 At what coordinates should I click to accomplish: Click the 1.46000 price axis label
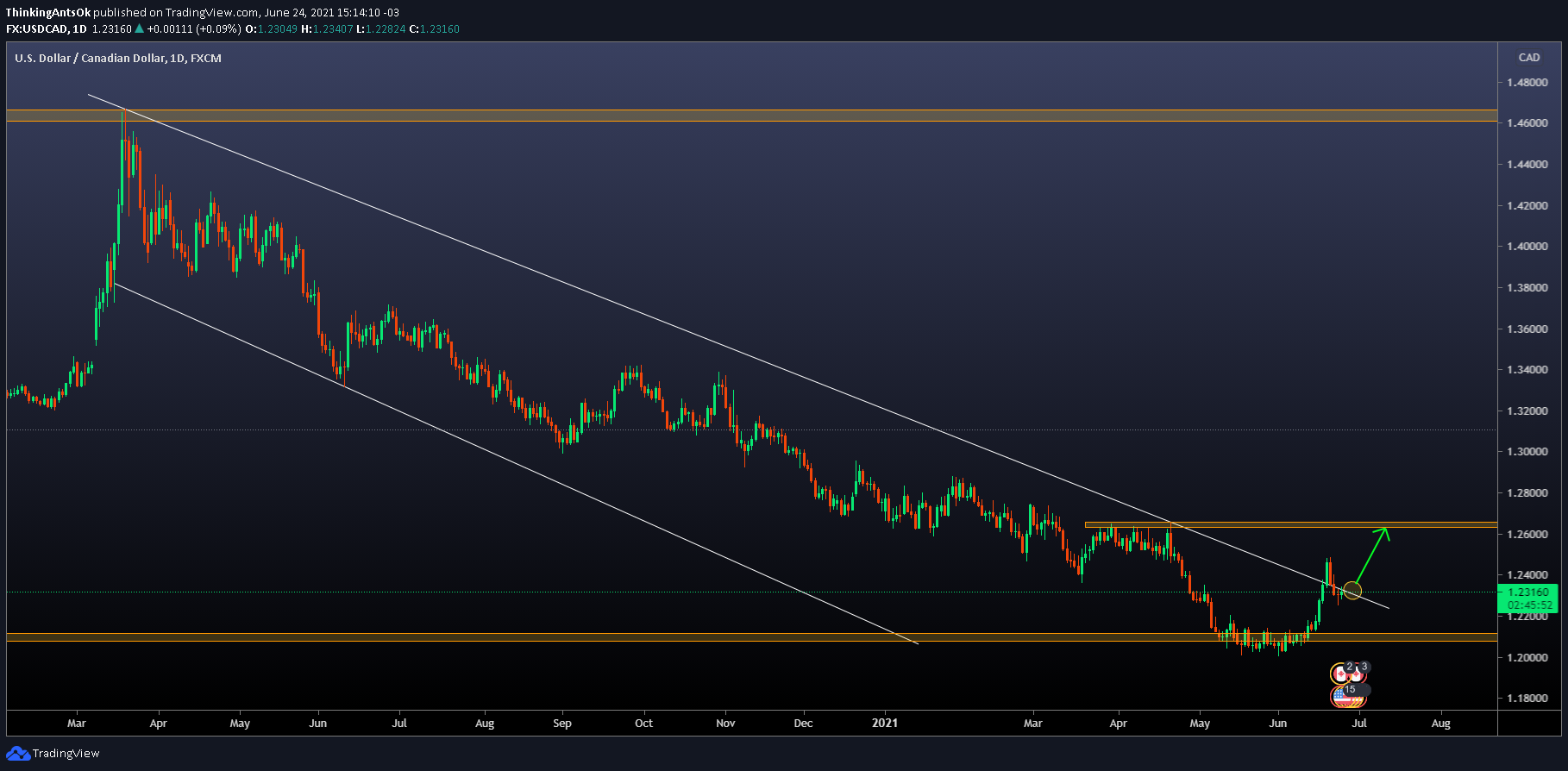click(1527, 123)
